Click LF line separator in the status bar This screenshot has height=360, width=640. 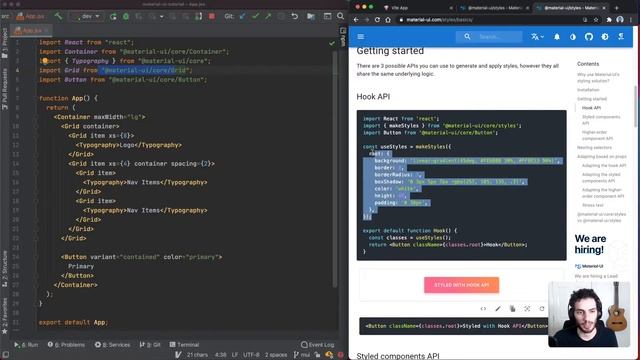235,355
